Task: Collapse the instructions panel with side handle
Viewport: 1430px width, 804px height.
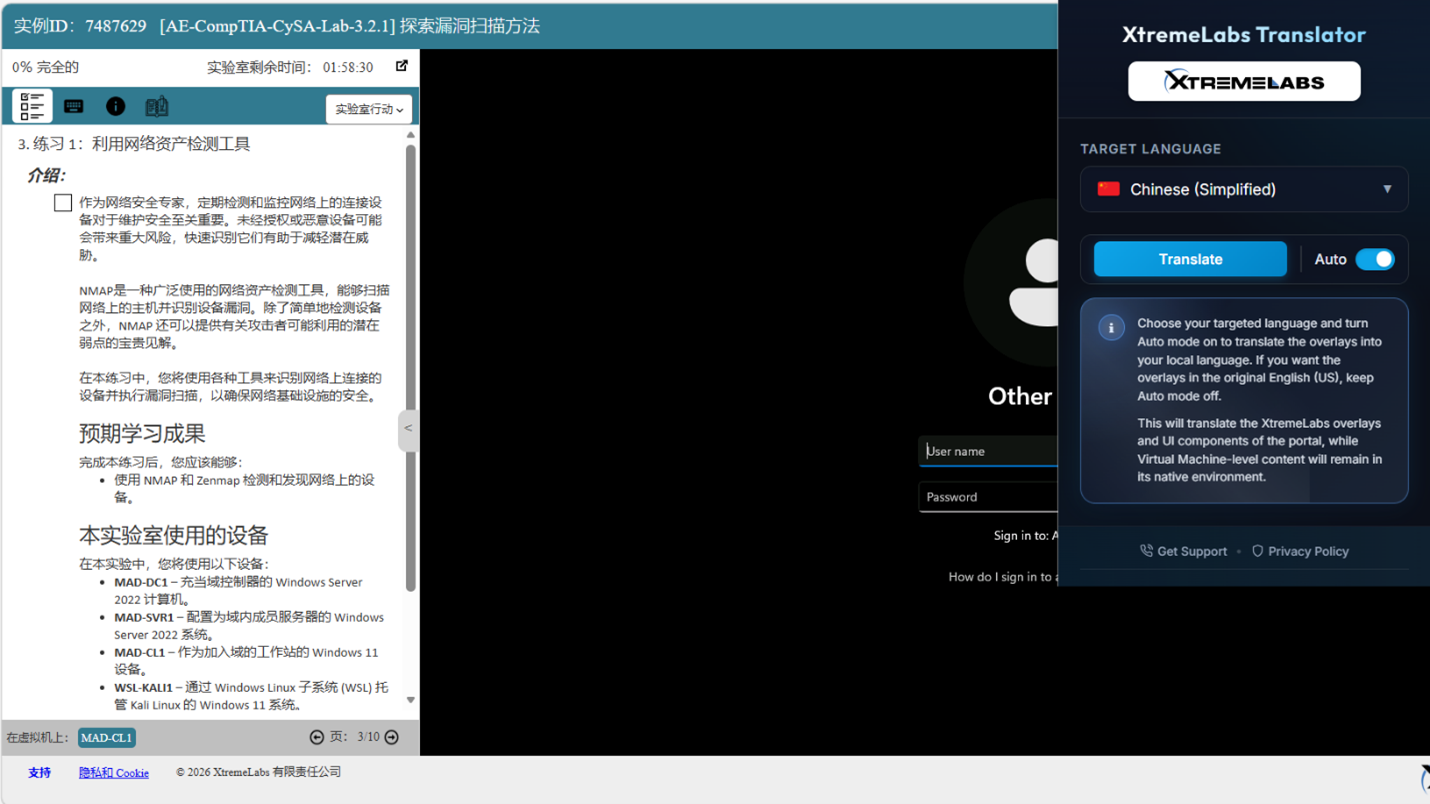Action: pyautogui.click(x=408, y=429)
